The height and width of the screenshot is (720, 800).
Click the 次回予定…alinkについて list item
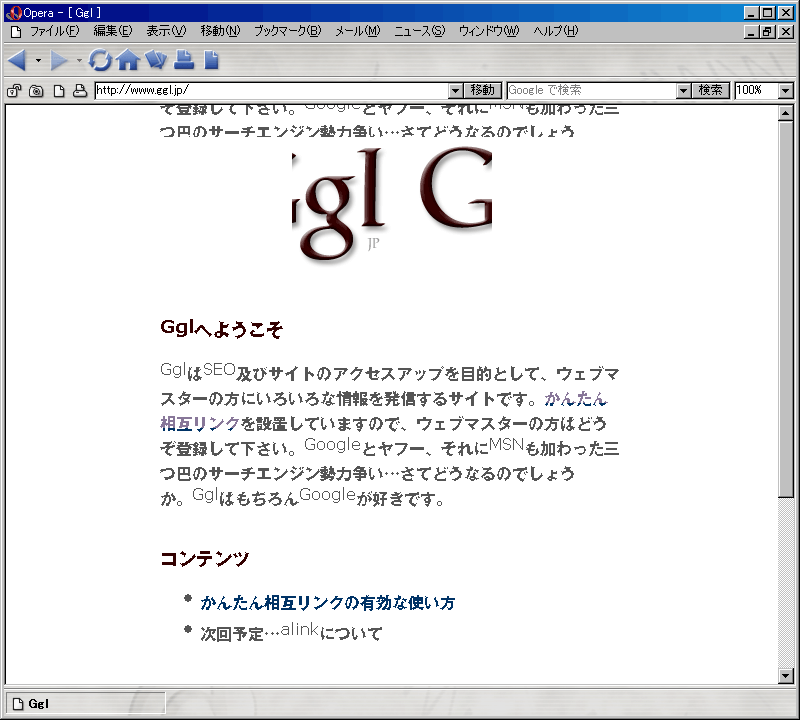291,633
